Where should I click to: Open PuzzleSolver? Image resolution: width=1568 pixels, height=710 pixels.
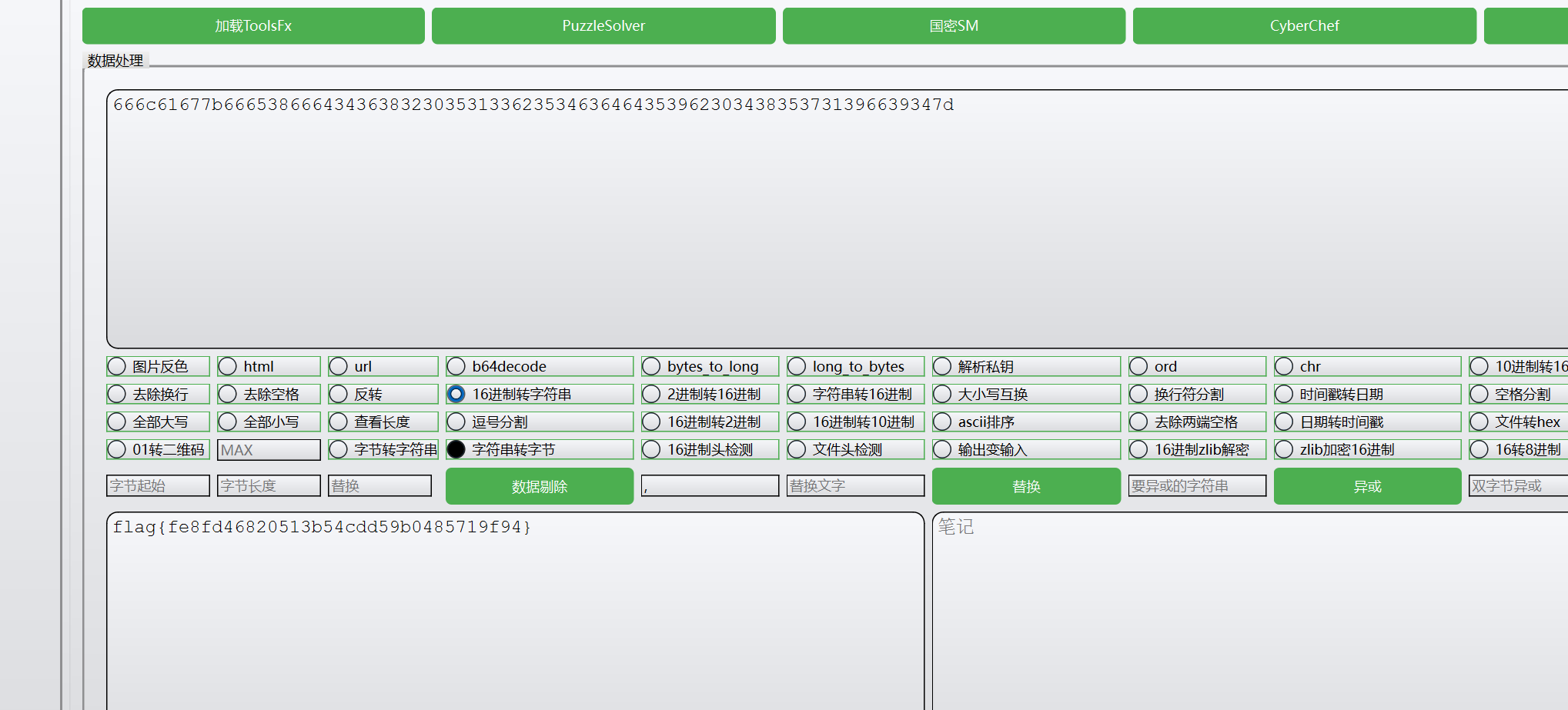pos(603,25)
